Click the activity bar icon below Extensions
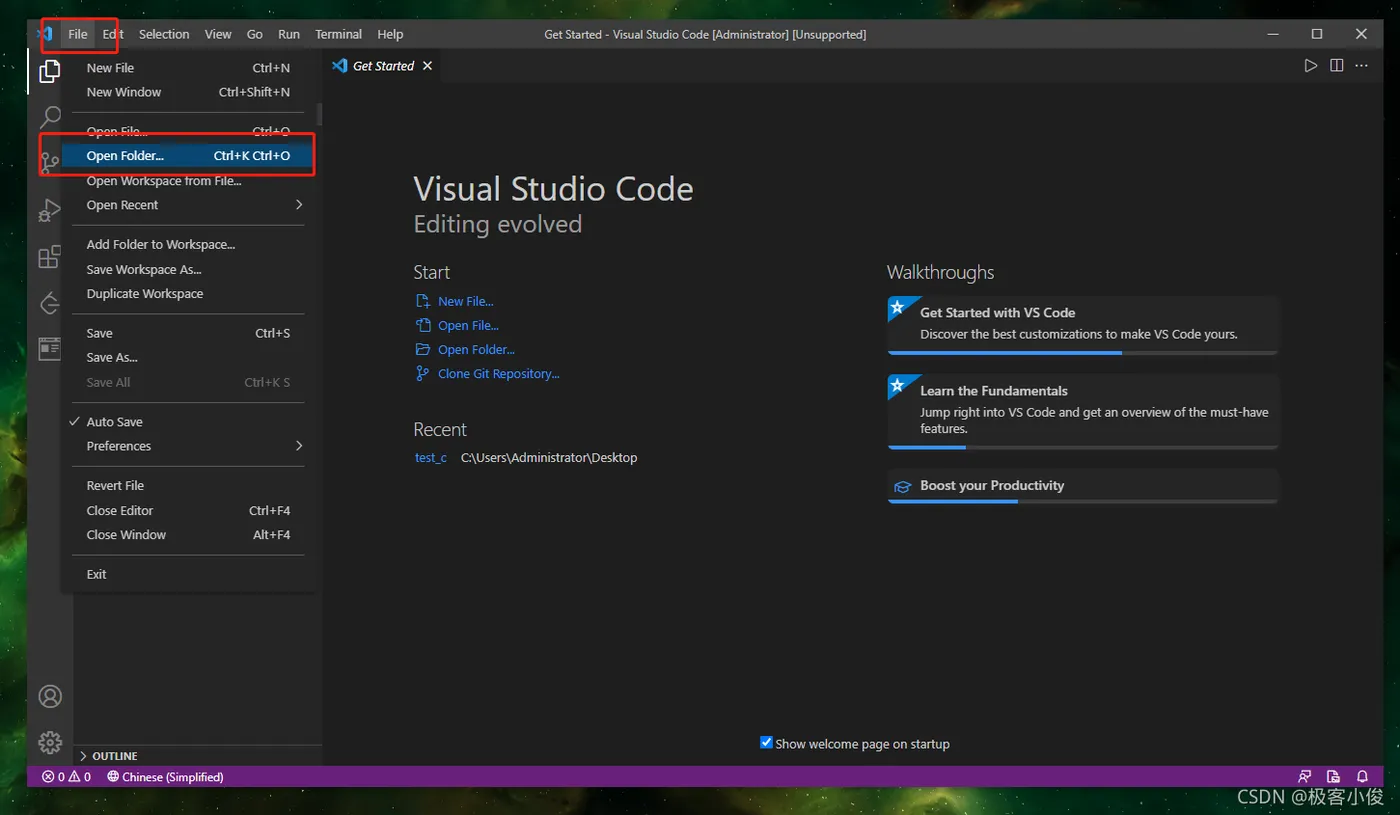 click(49, 303)
